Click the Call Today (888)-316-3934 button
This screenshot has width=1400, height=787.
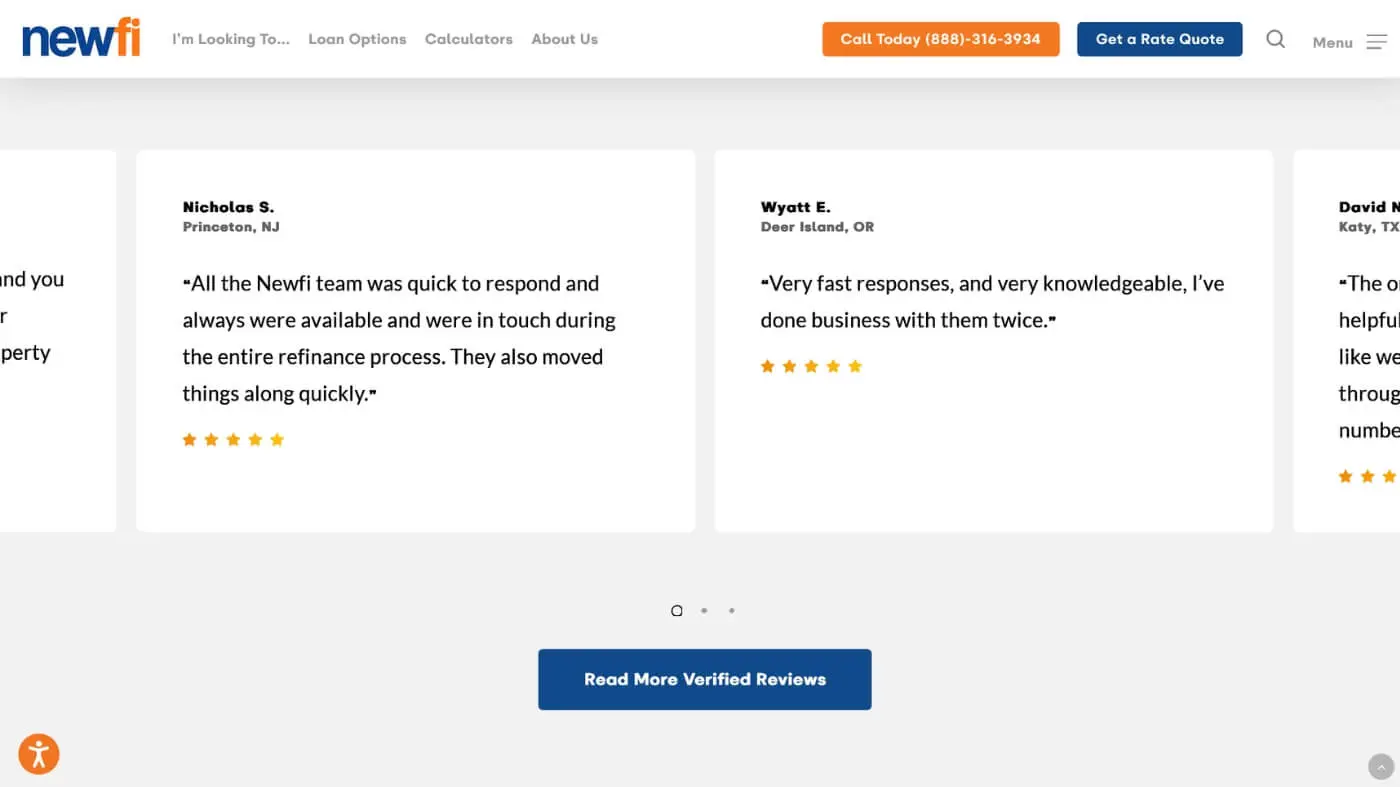click(940, 39)
